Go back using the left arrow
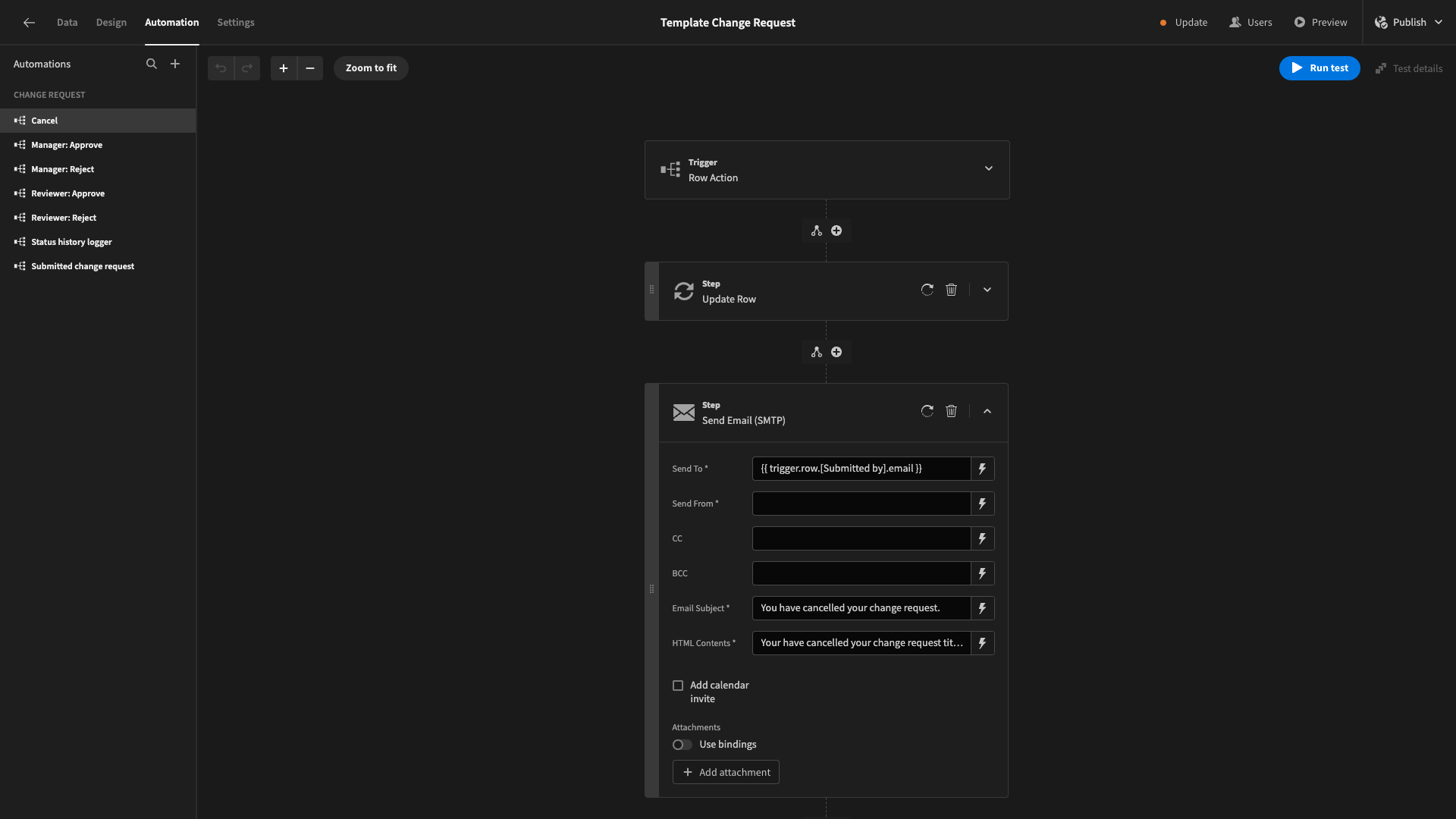Viewport: 1456px width, 819px height. click(x=29, y=23)
